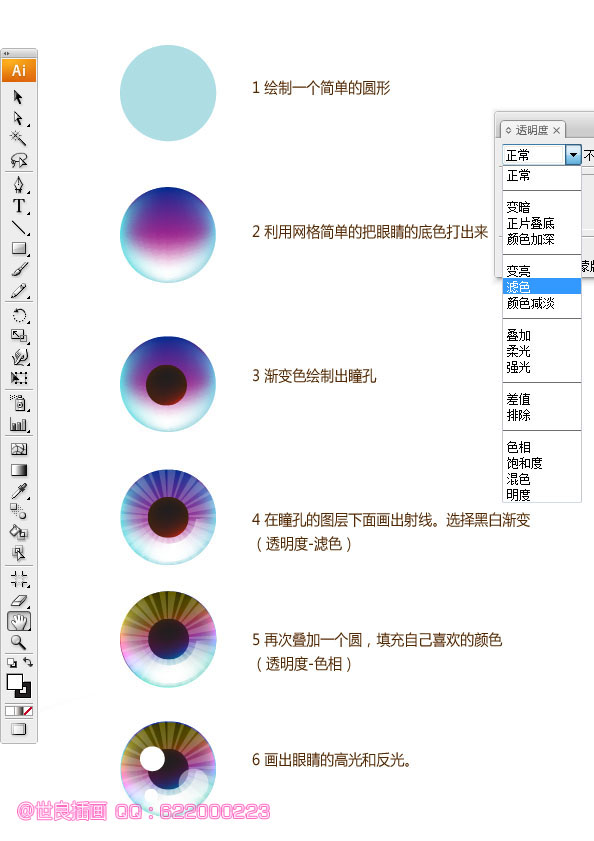Close the 透明度 panel tab
The width and height of the screenshot is (594, 841).
[556, 130]
